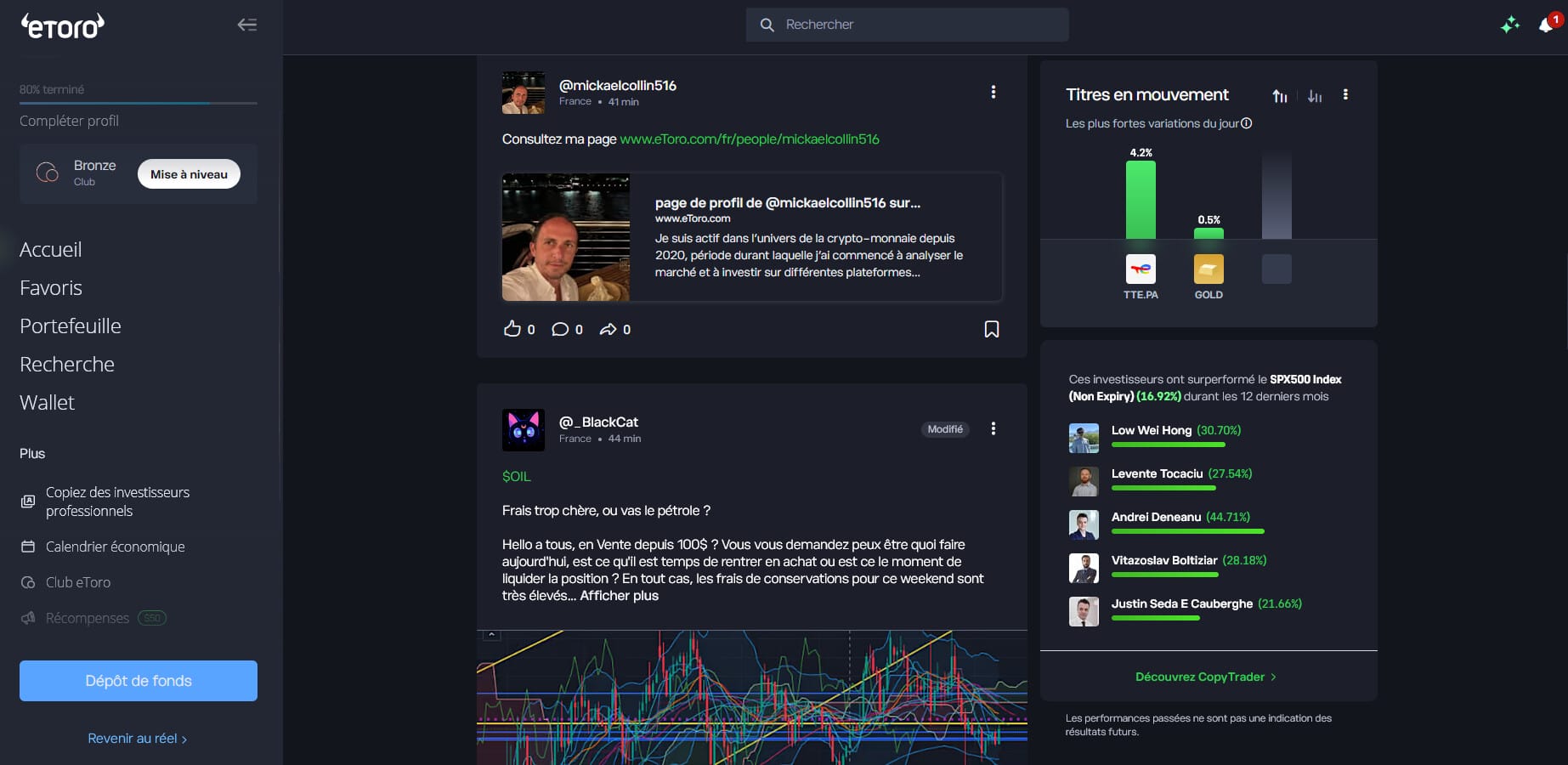The image size is (1568, 765).
Task: Show top losers in Titres en mouvement
Action: [1315, 96]
